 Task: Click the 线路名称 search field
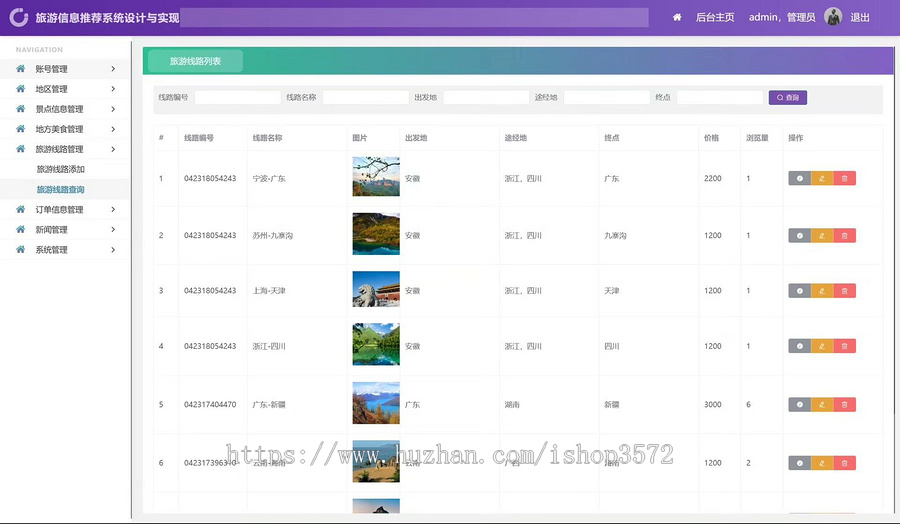[366, 98]
